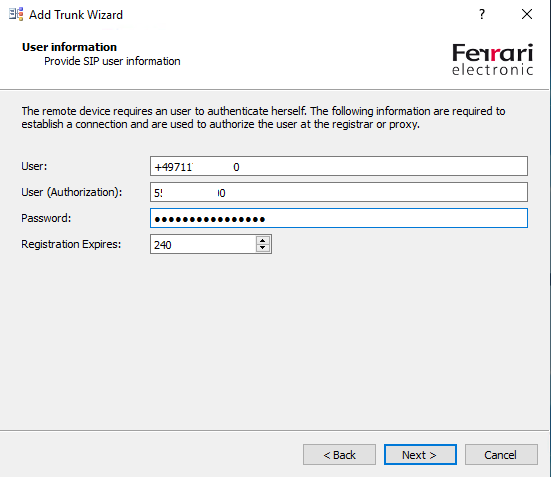Viewport: 551px width, 477px height.
Task: Click the Registration Expires value box
Action: (x=203, y=244)
